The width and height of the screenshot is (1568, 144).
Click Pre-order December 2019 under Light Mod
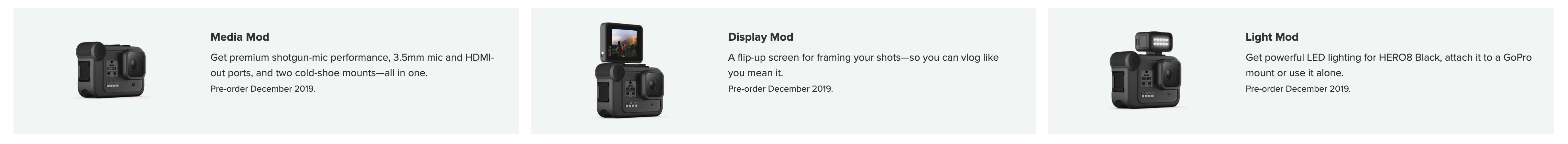pos(1298,89)
